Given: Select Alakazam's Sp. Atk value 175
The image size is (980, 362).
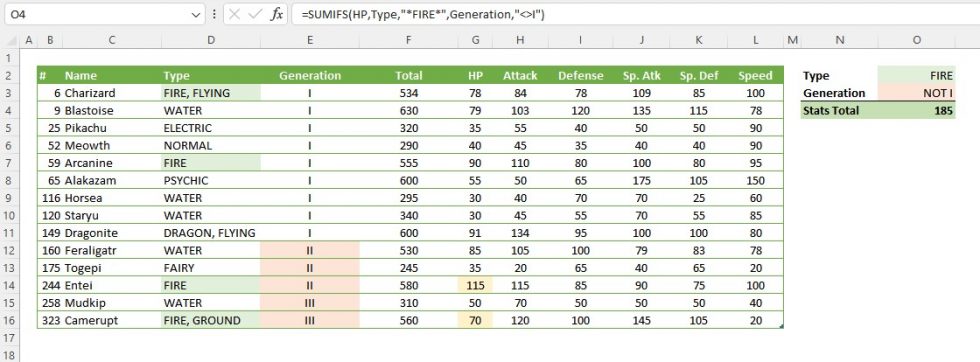Looking at the screenshot, I should (642, 181).
